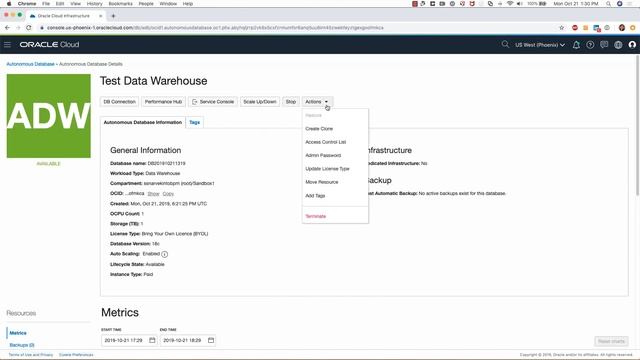The height and width of the screenshot is (360, 640).
Task: Click the Oracle Cloud Infrastructure browser tab
Action: [64, 16]
